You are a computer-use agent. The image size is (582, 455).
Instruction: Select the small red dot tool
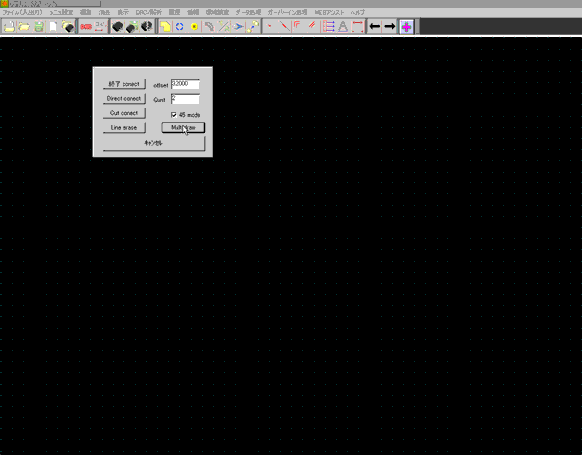tap(270, 27)
